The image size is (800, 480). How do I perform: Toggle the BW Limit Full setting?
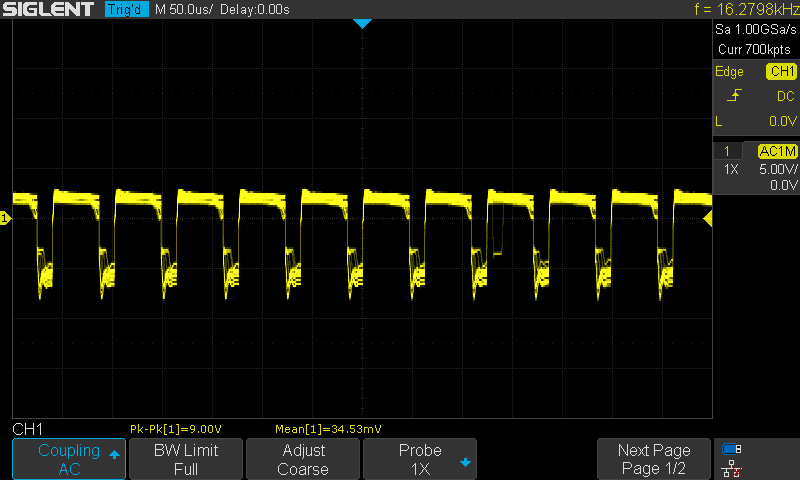tap(185, 459)
